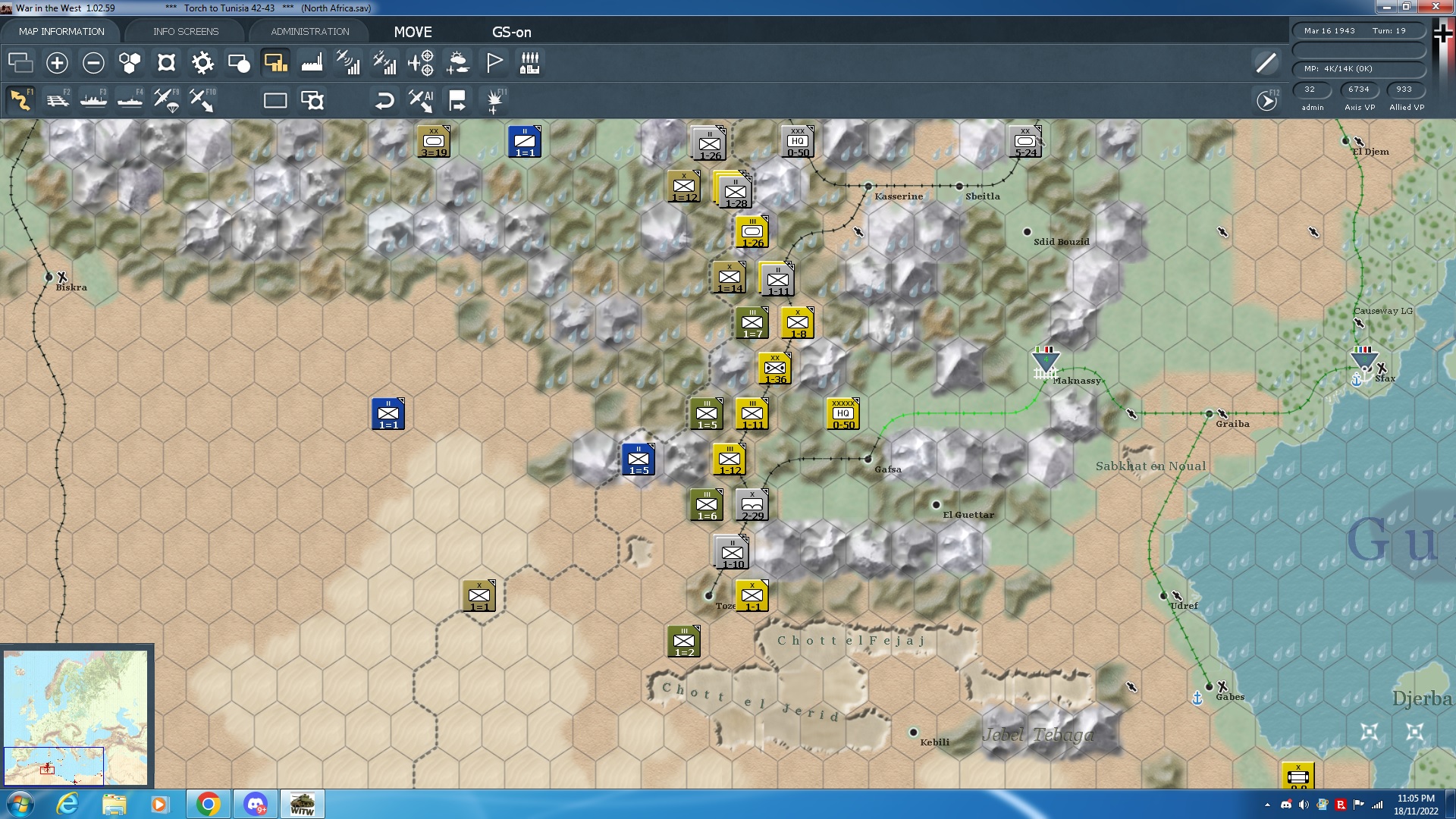Click the undo move arrow icon
Screen dimensions: 1456x819
tap(384, 100)
